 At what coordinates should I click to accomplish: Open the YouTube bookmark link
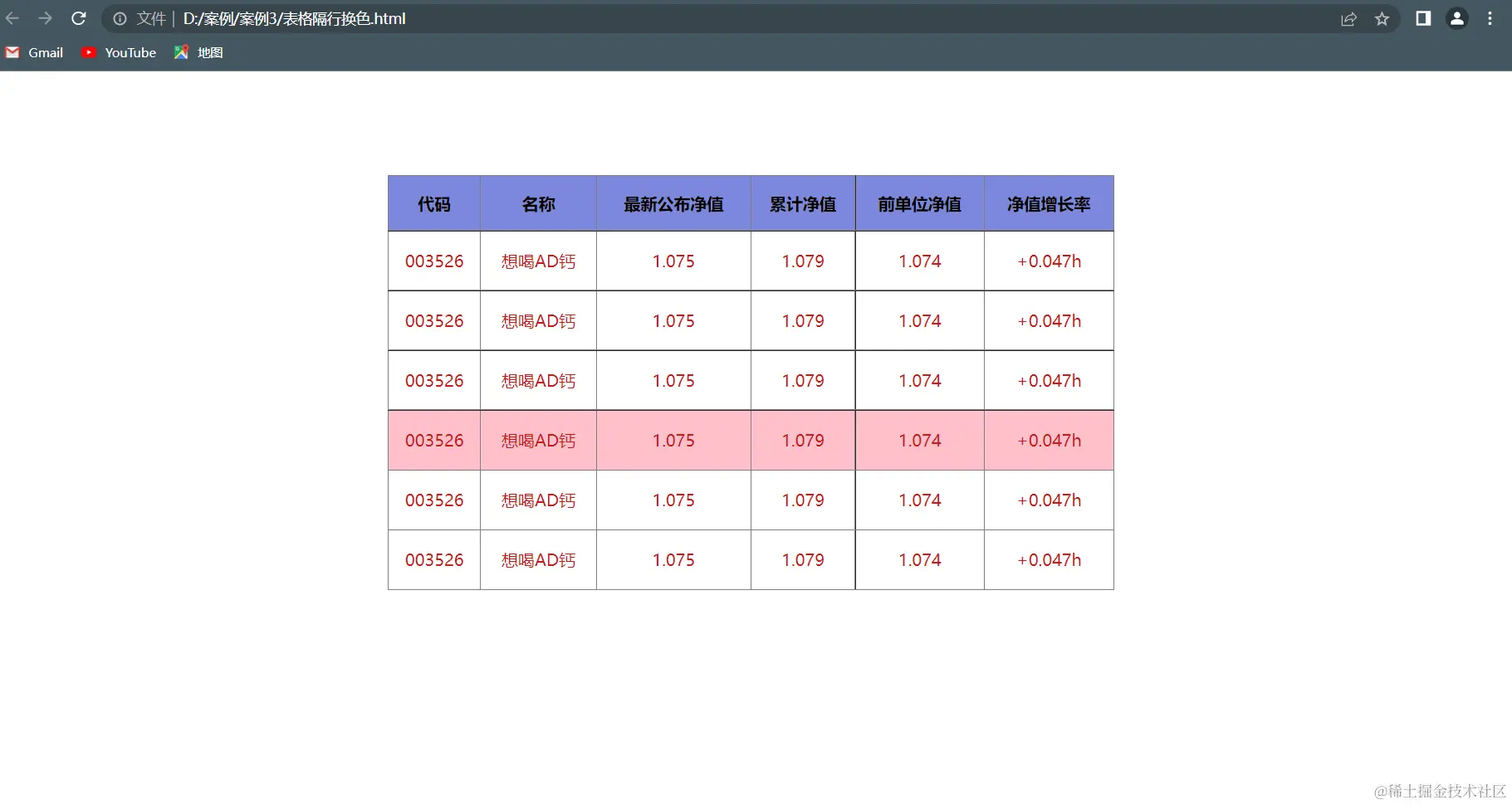tap(130, 52)
